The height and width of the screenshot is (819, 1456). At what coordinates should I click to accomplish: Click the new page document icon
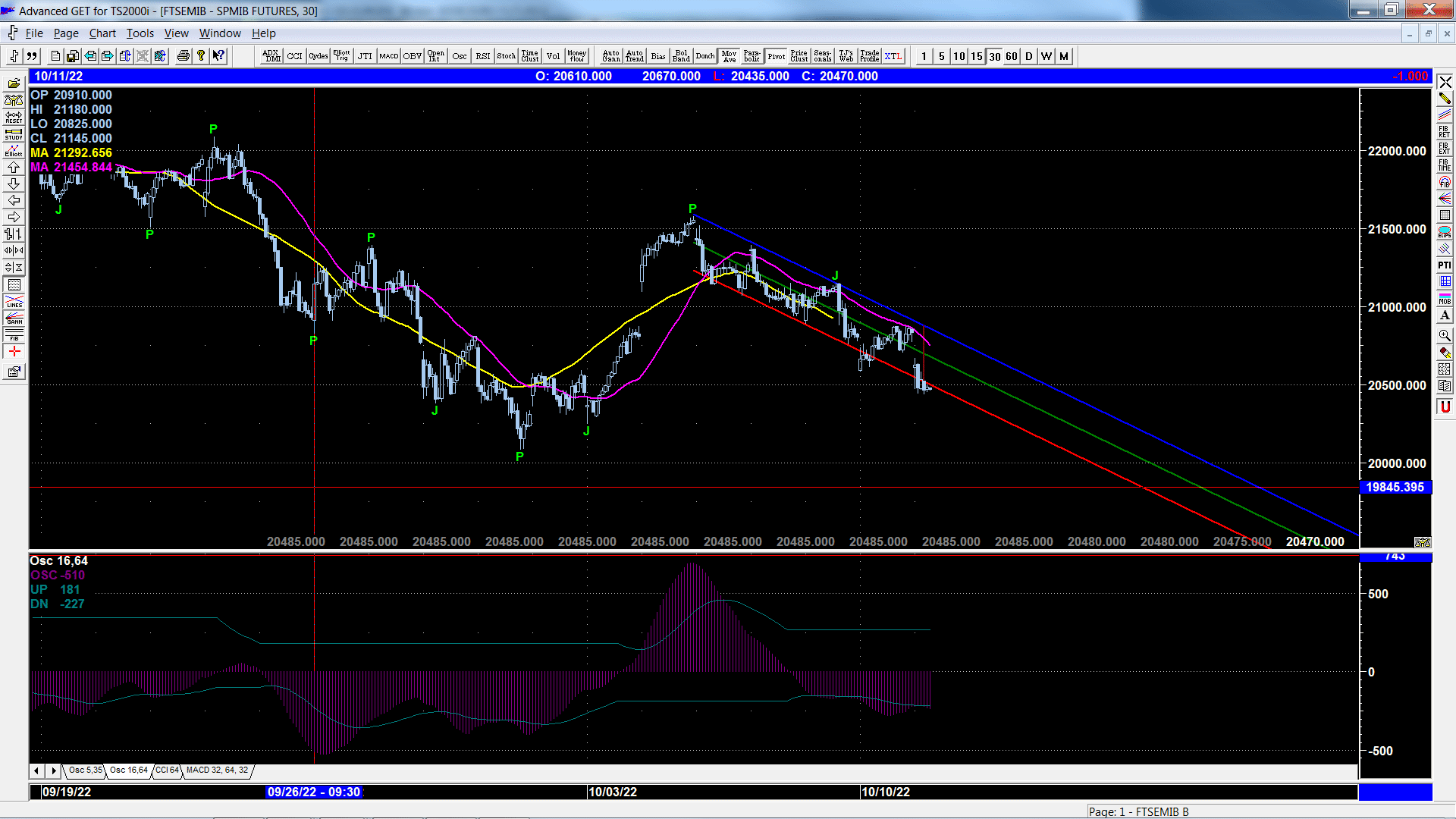coord(55,56)
